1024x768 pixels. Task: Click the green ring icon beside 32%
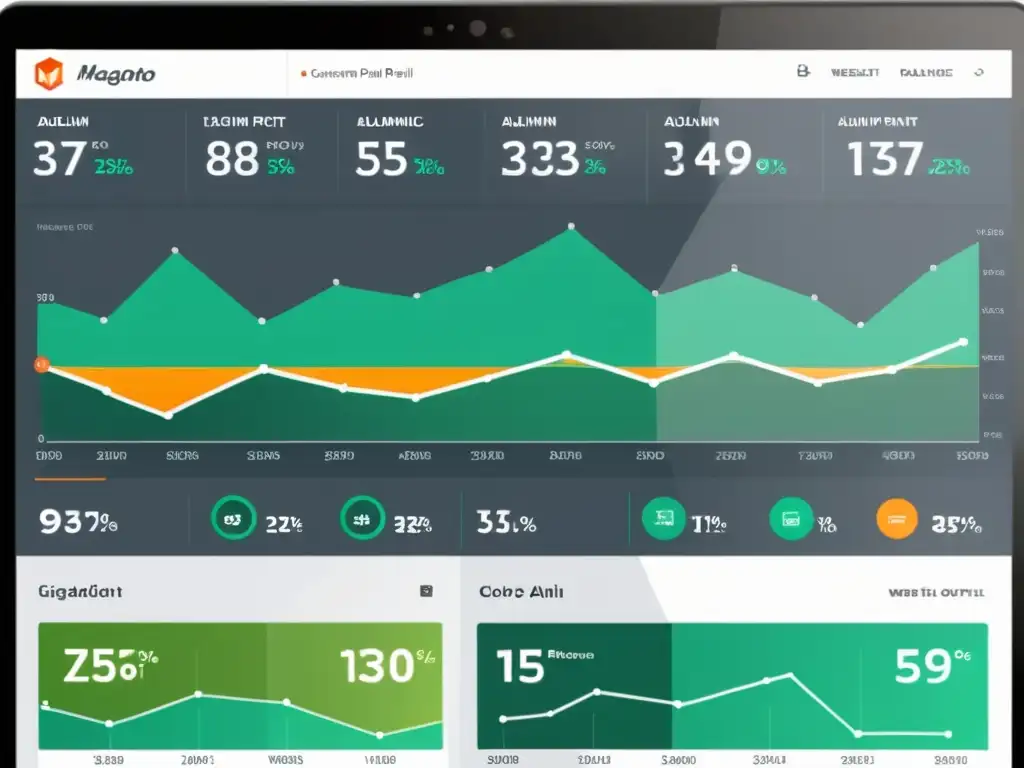tap(362, 519)
